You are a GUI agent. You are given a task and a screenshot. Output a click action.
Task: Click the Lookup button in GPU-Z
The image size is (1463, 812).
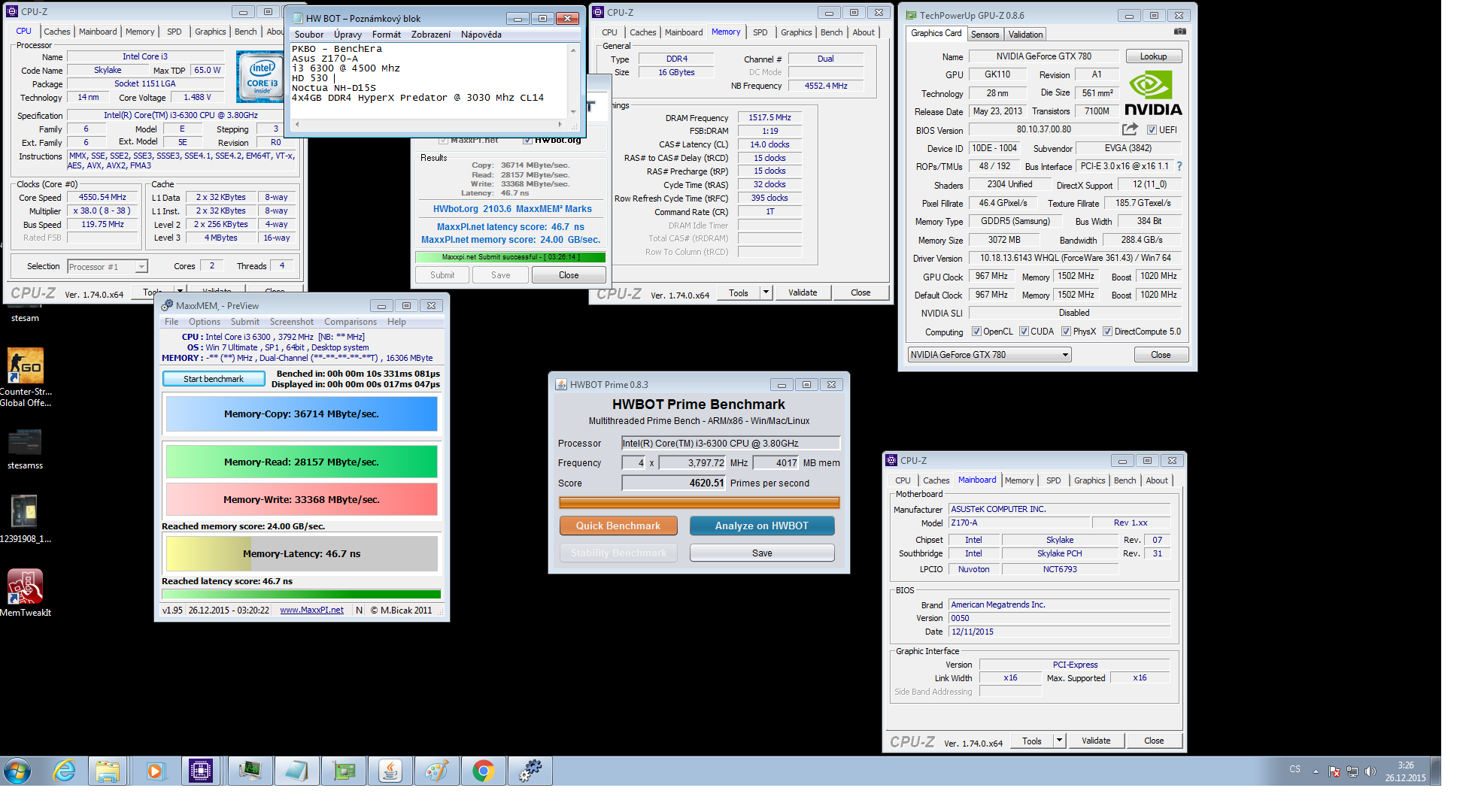(x=1153, y=56)
